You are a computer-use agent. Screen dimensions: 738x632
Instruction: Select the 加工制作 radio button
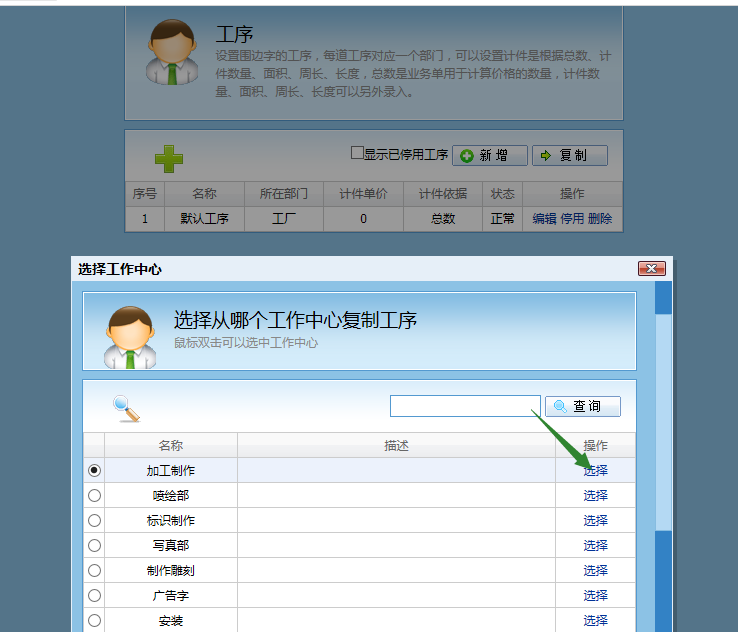coord(95,470)
